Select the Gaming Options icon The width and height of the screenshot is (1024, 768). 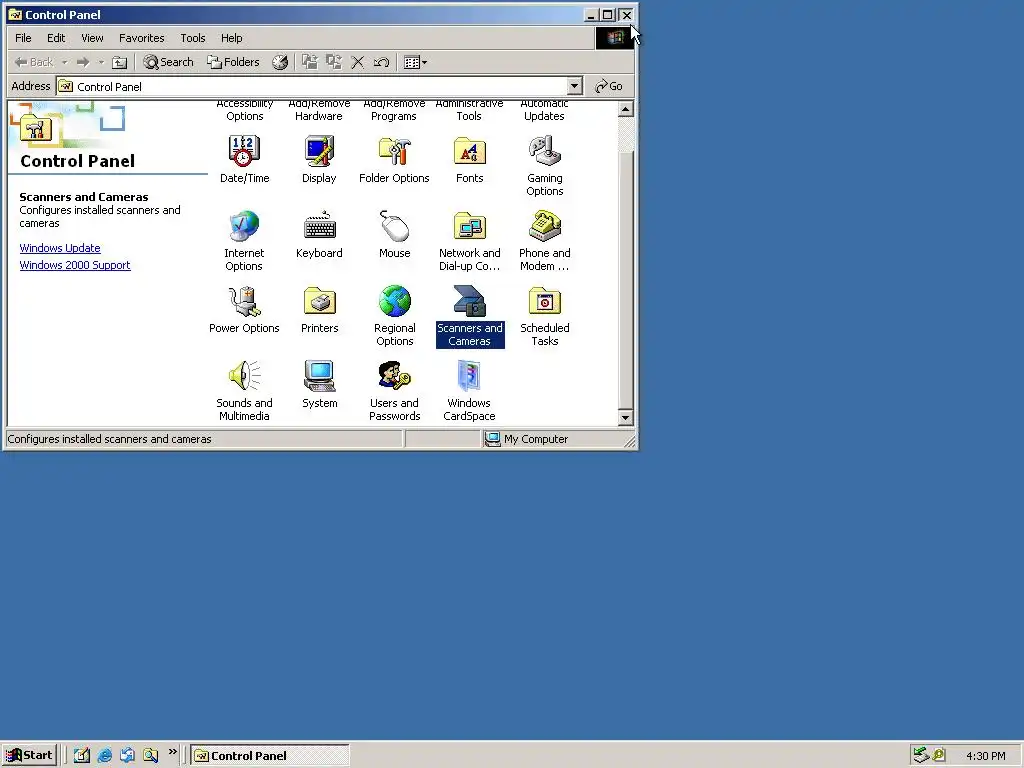tap(545, 152)
